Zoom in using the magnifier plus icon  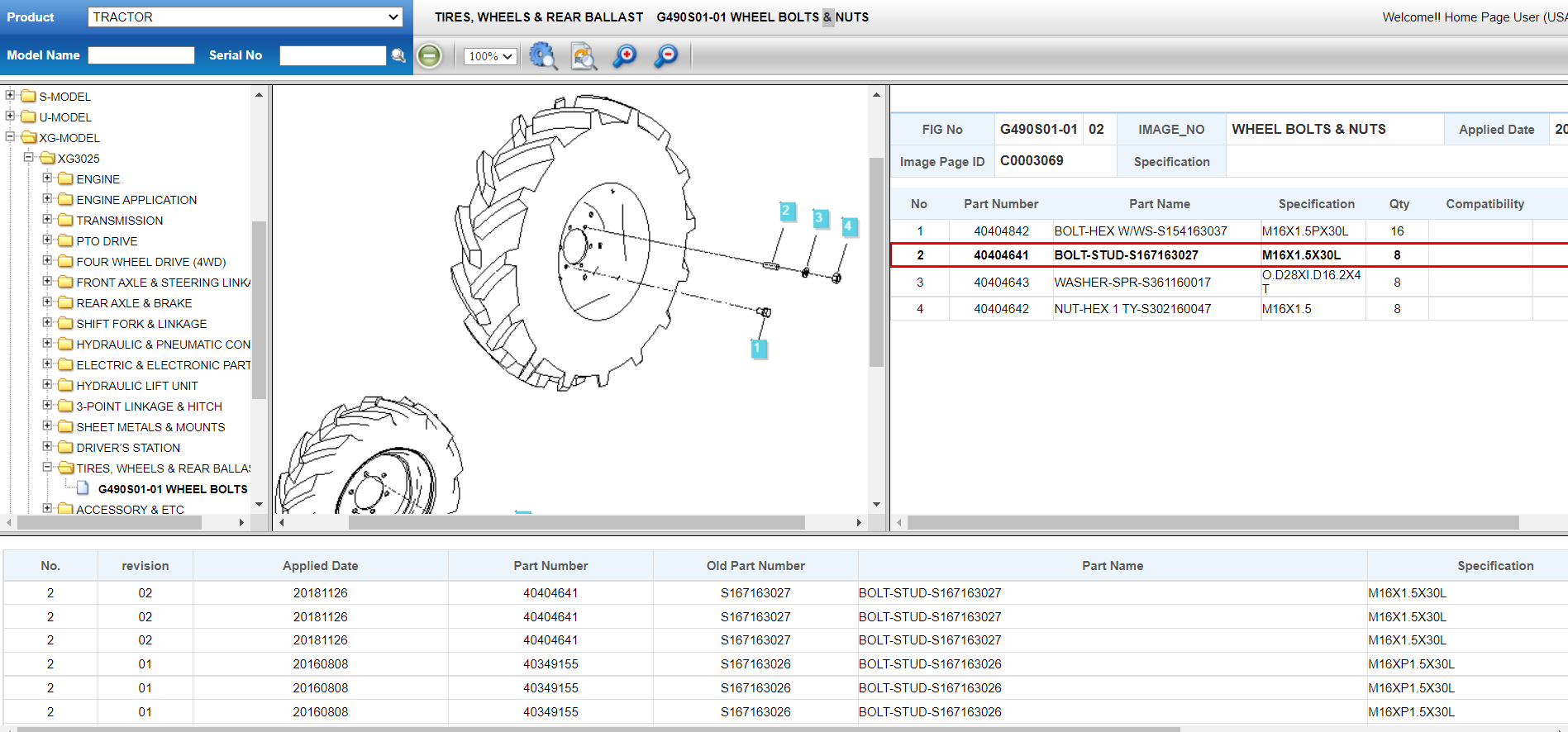tap(625, 56)
